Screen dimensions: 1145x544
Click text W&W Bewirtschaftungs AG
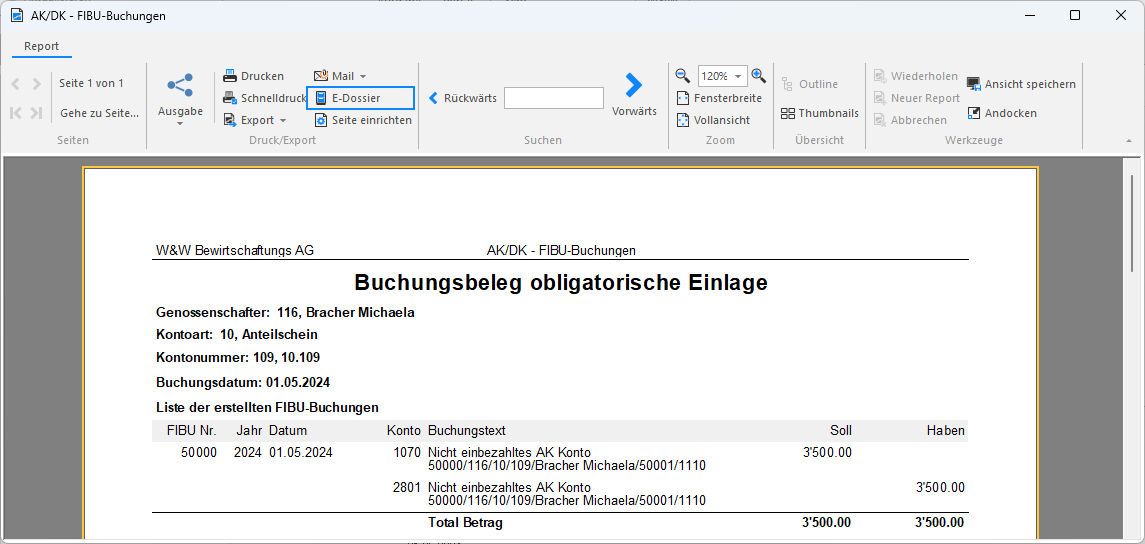click(235, 250)
